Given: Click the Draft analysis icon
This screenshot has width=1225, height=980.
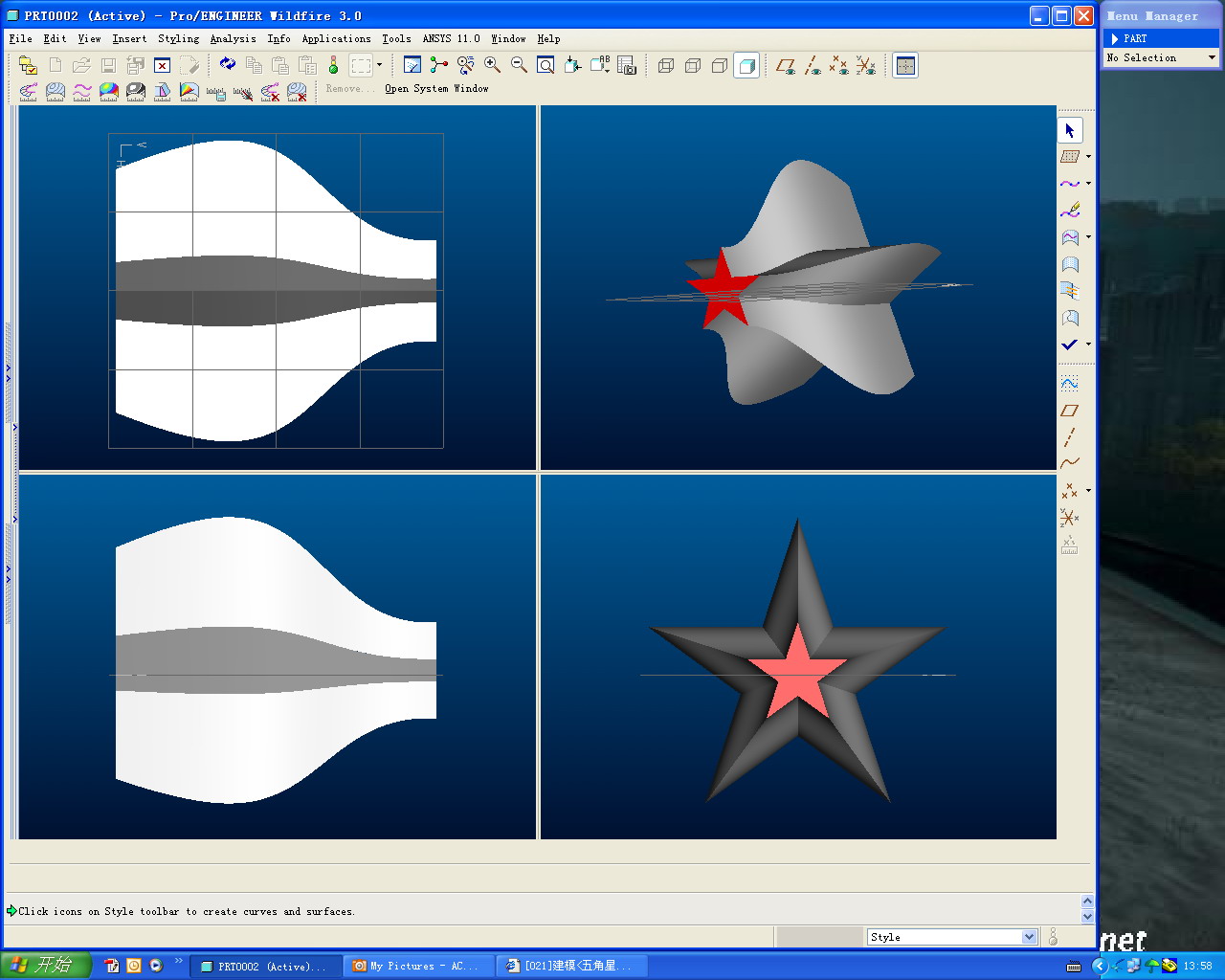Looking at the screenshot, I should click(x=163, y=92).
